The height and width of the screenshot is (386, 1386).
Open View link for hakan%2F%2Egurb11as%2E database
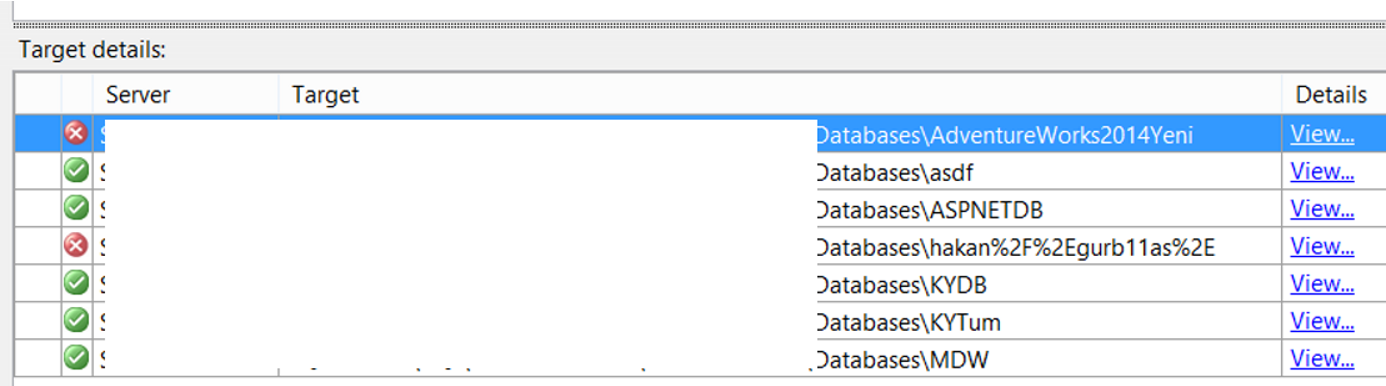click(1322, 247)
